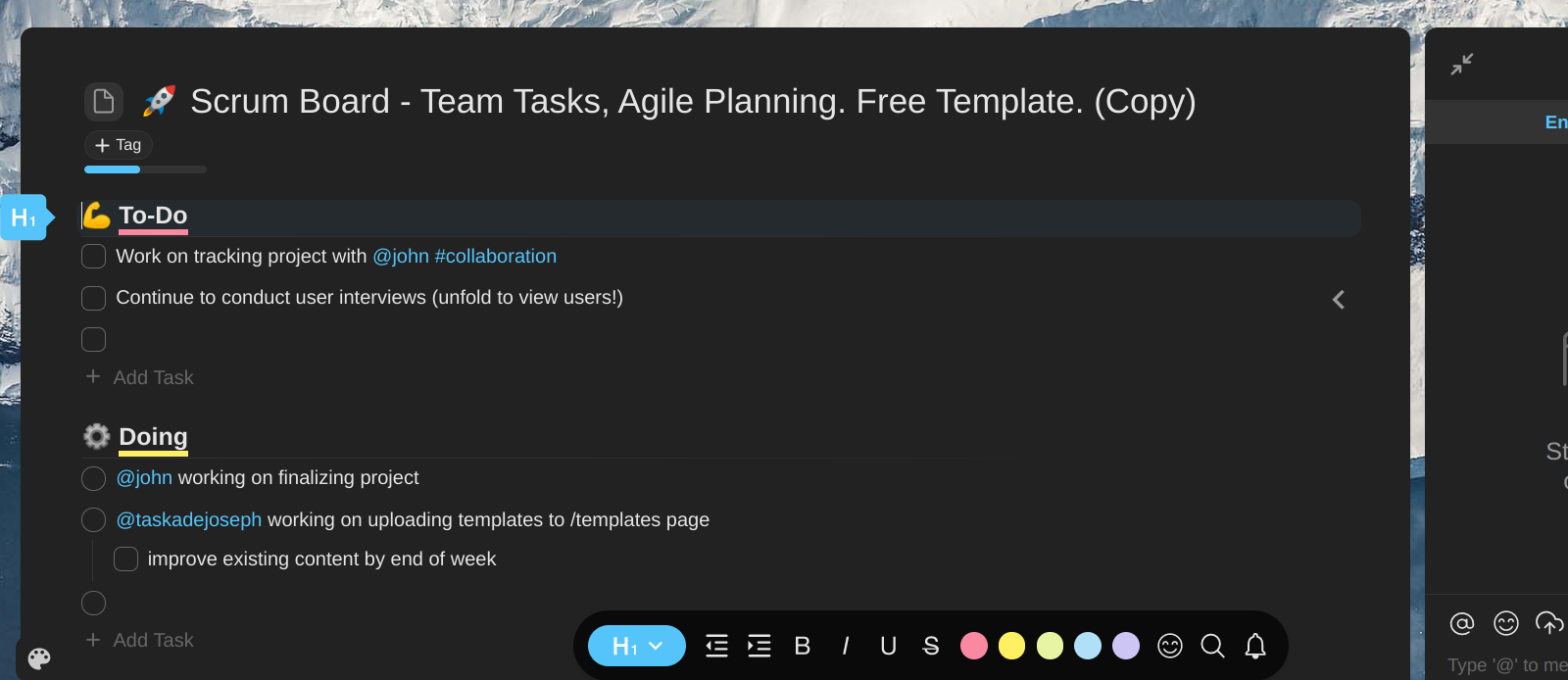Open the search tool in toolbar
1568x680 pixels.
pyautogui.click(x=1212, y=646)
